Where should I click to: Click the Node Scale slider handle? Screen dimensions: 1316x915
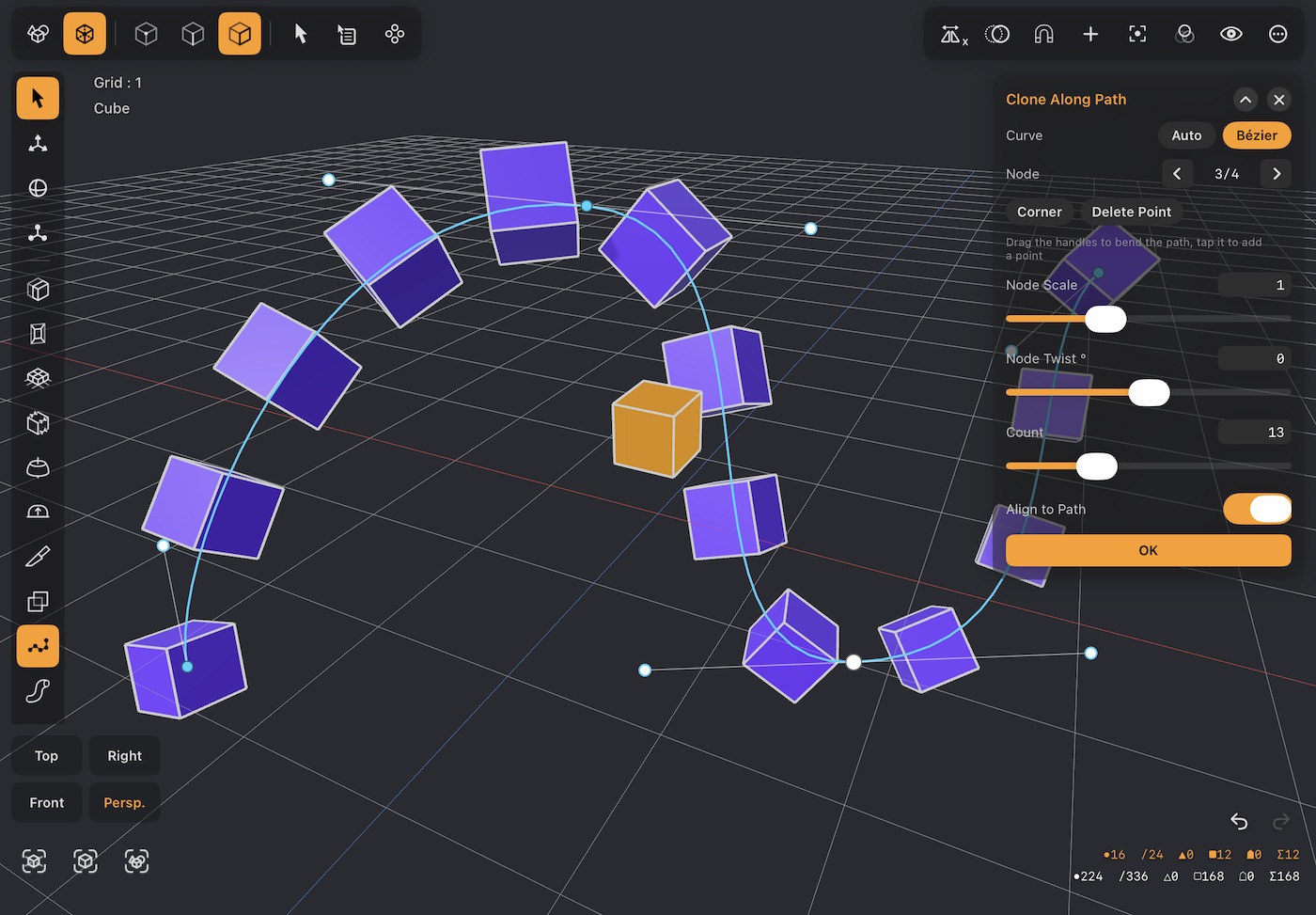point(1105,319)
